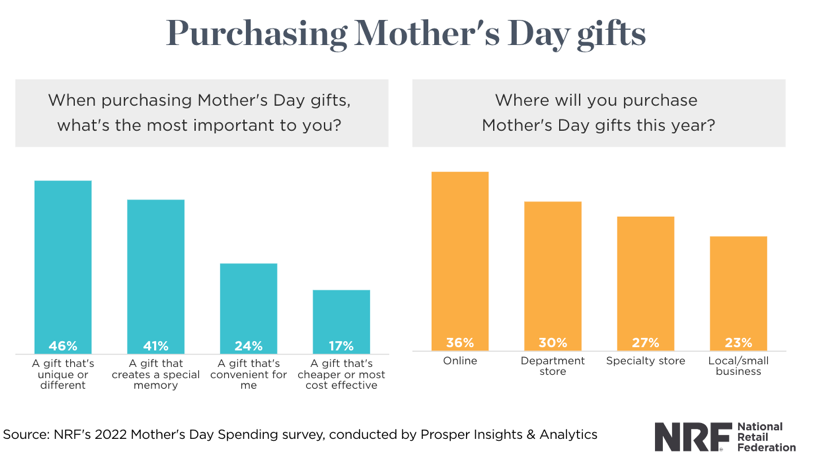
Task: Select the 46% teal bar
Action: click(63, 265)
